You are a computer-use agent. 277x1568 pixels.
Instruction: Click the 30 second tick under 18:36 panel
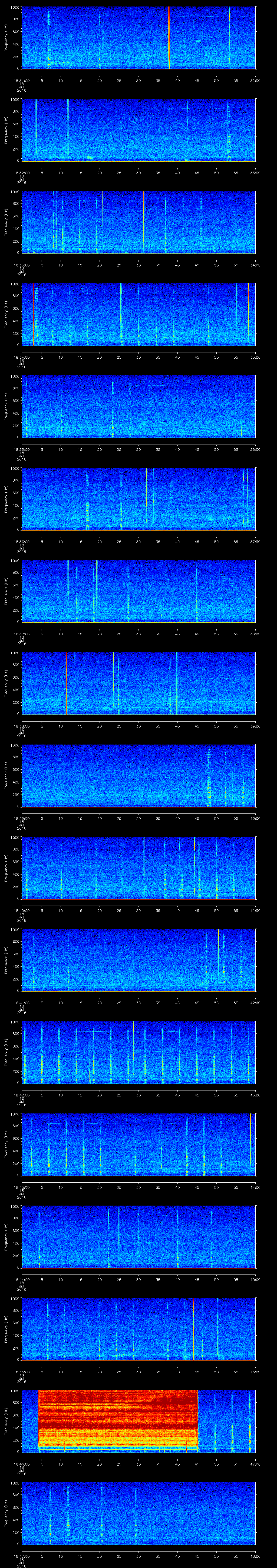pyautogui.click(x=138, y=542)
